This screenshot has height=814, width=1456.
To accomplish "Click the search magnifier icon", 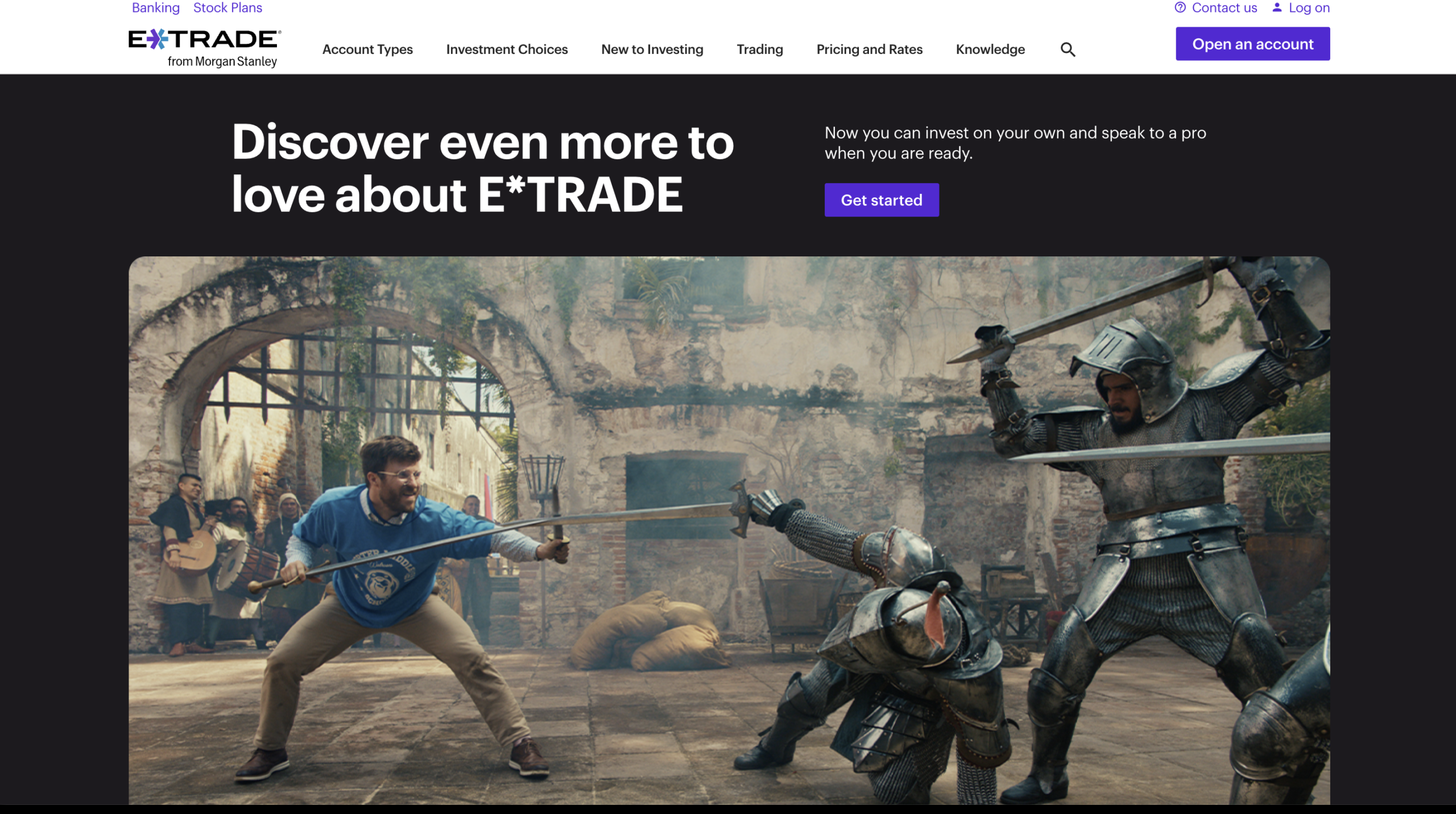I will point(1068,49).
